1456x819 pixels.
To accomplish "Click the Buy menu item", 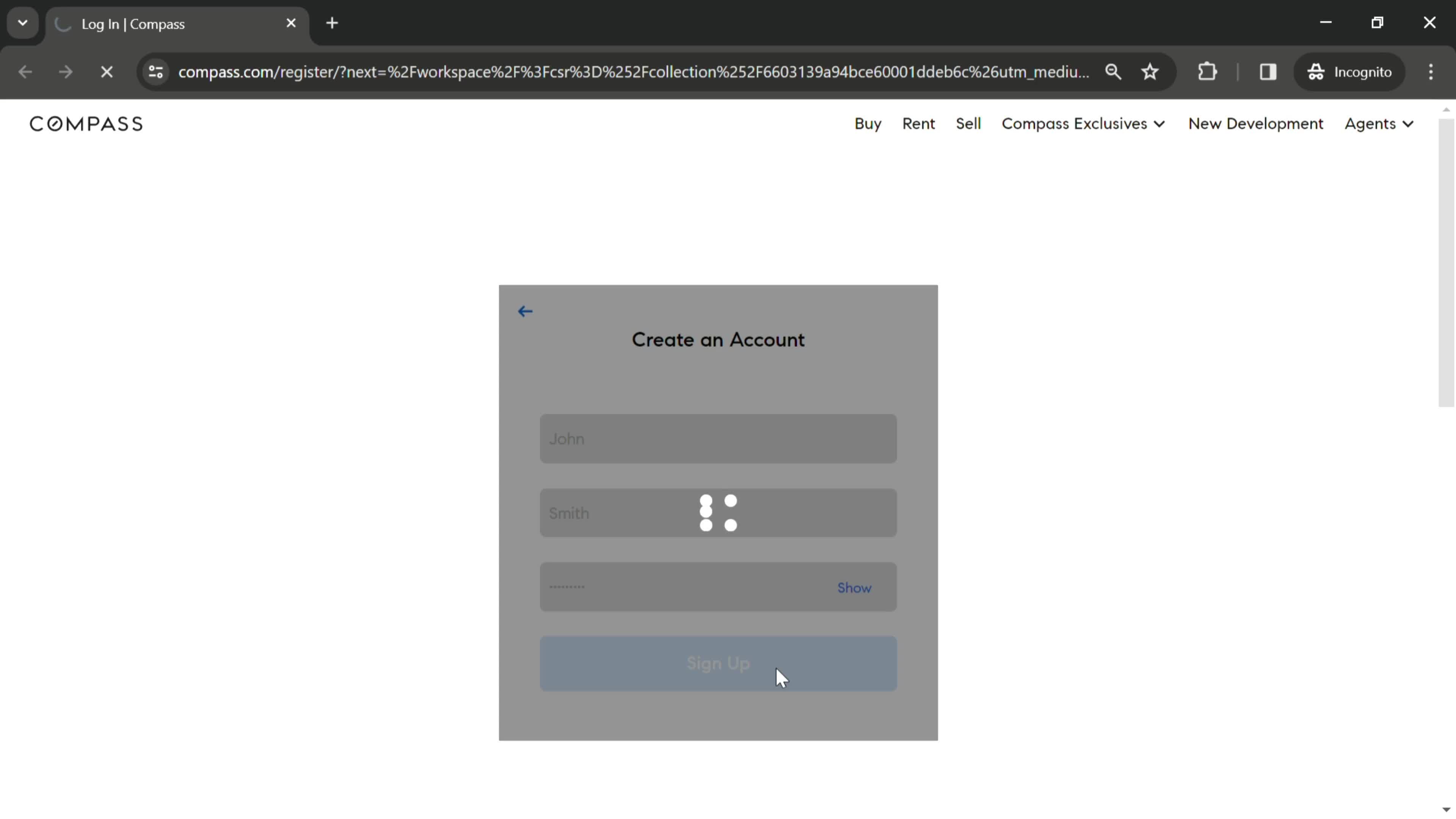I will (867, 123).
